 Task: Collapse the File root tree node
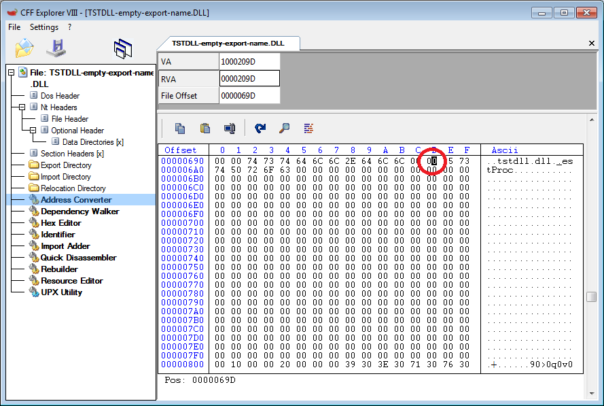11,72
